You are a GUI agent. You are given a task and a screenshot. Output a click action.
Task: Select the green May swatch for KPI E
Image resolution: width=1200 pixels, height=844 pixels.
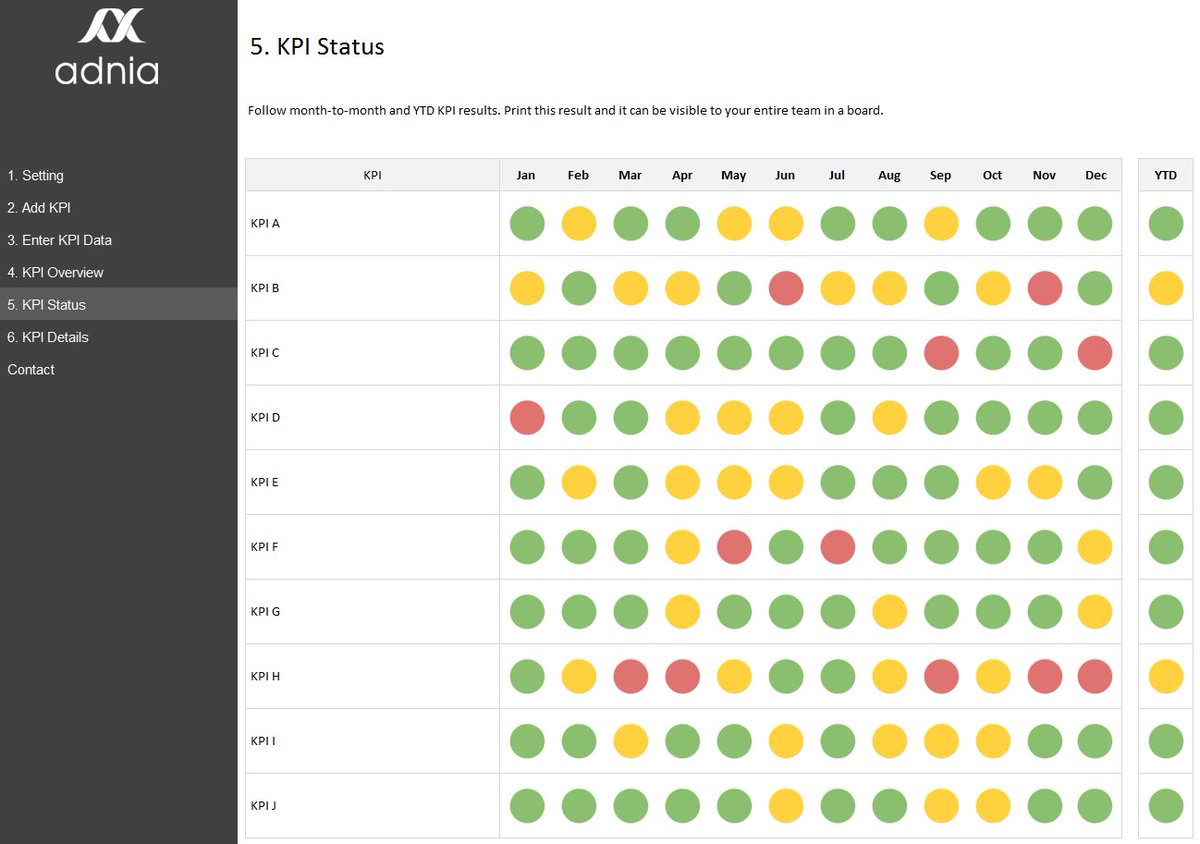[x=734, y=481]
